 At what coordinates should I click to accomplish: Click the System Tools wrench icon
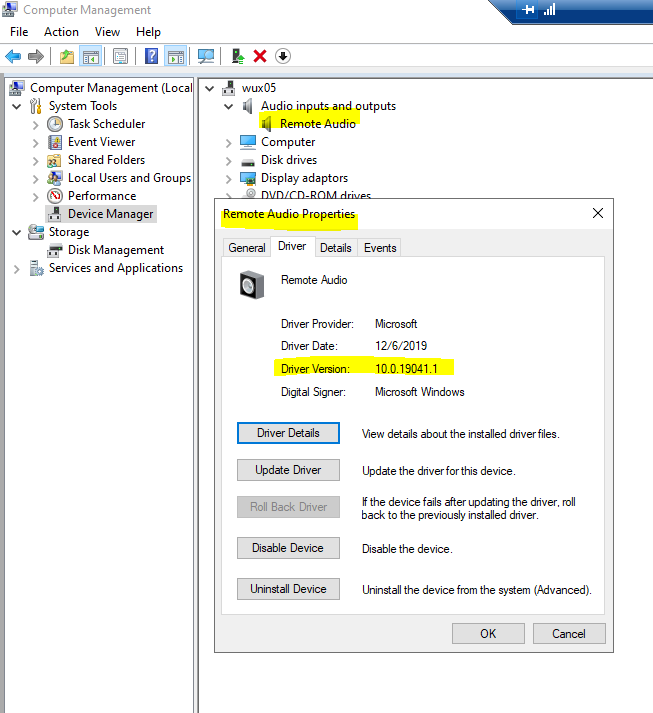tap(36, 106)
